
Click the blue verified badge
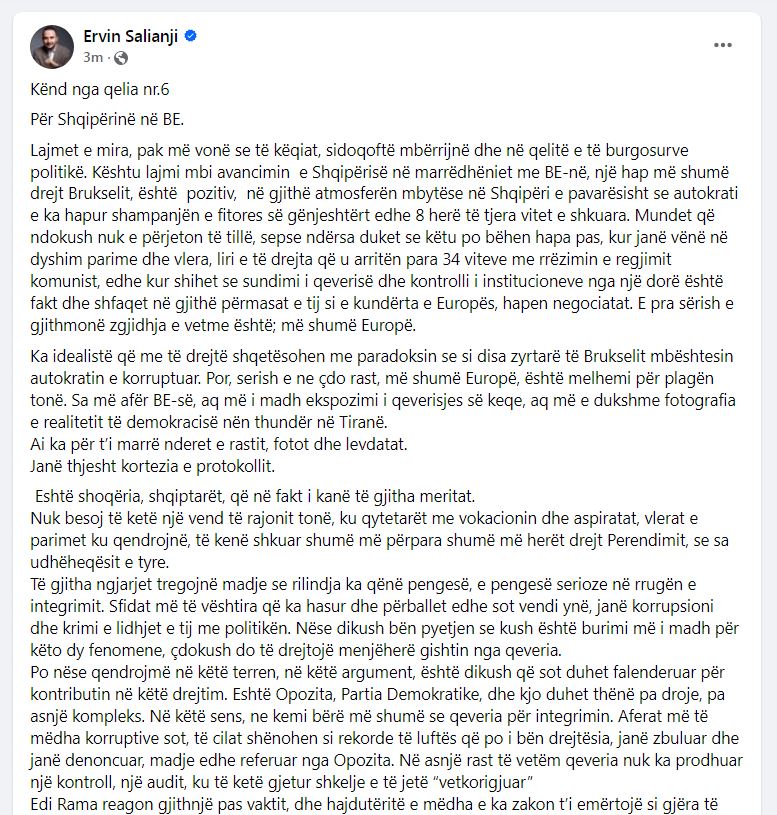click(x=191, y=37)
